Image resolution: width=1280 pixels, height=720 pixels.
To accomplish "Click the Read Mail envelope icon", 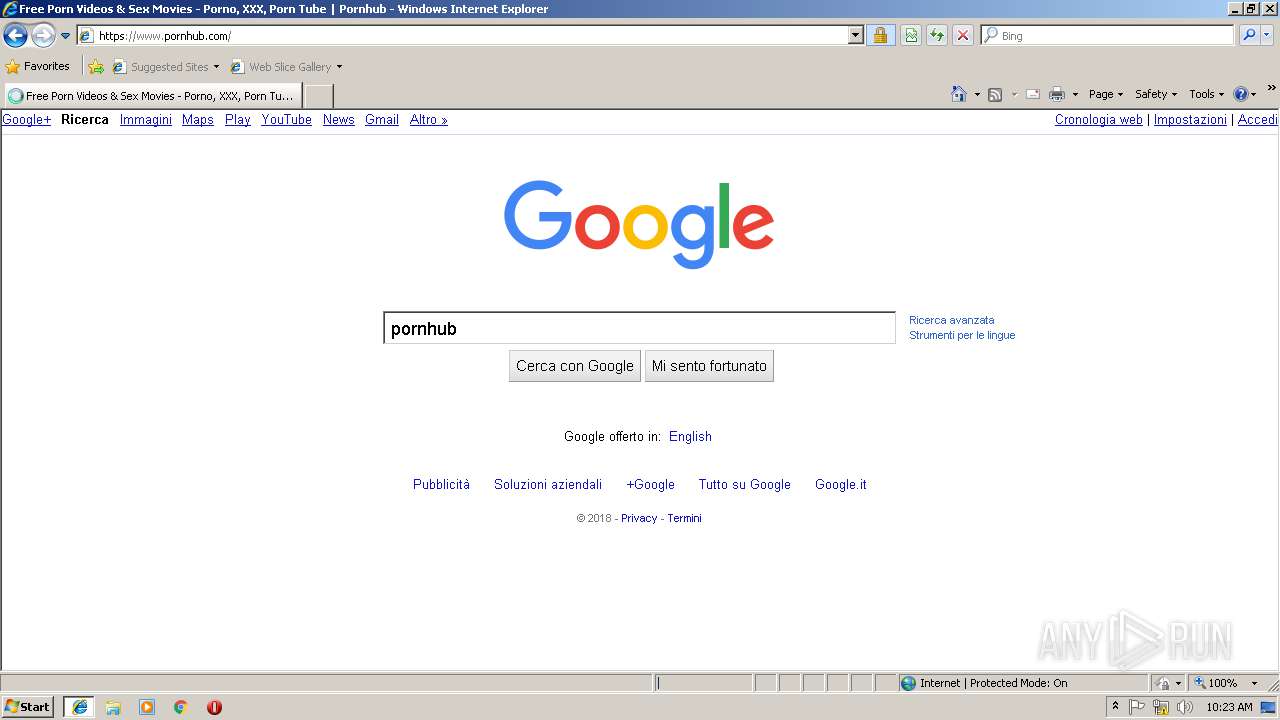I will [x=1033, y=94].
